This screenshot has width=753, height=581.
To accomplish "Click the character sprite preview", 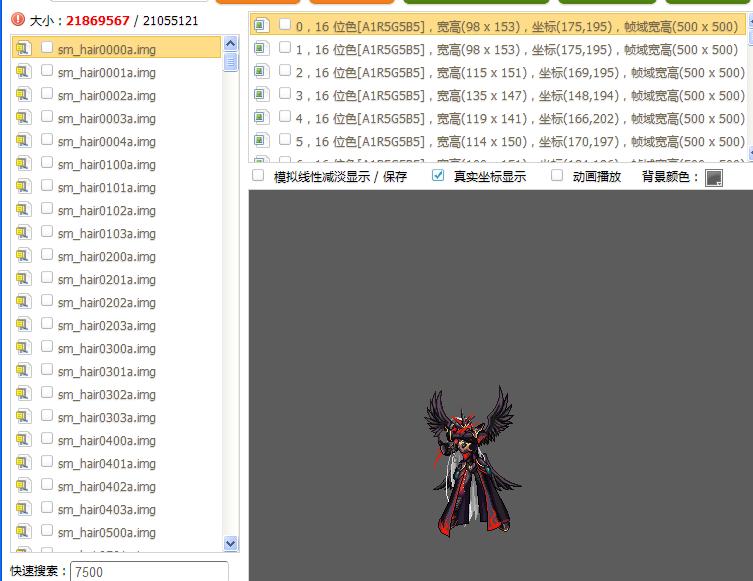I will coord(472,461).
